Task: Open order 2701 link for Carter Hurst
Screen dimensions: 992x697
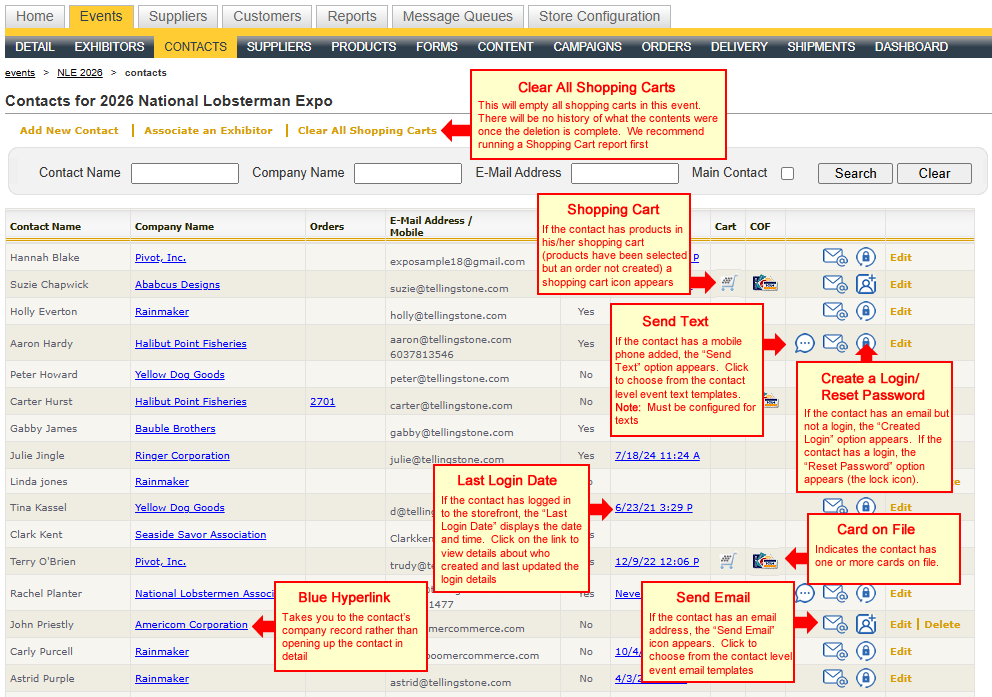Action: [x=322, y=402]
